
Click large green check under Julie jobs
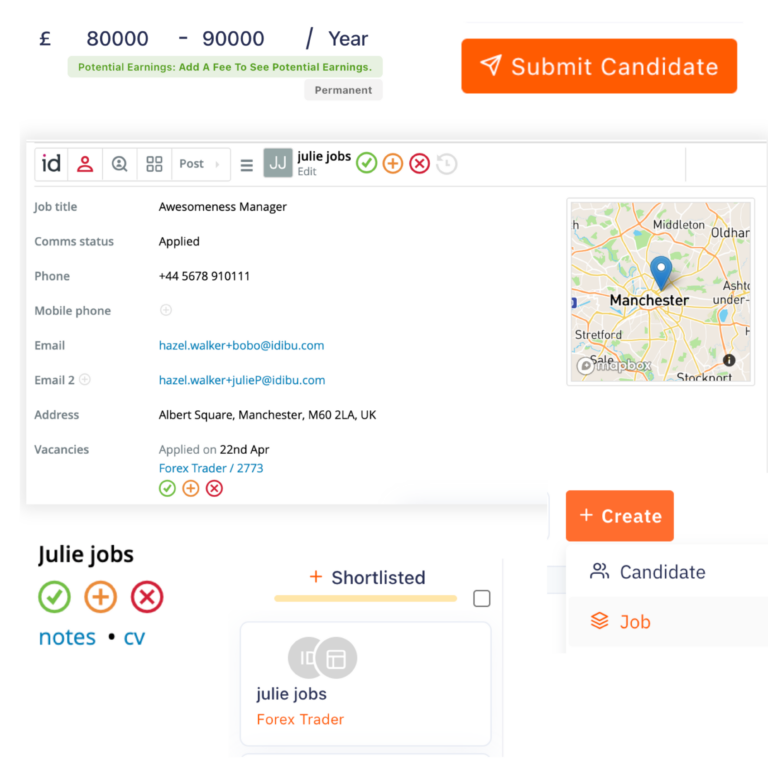(54, 597)
